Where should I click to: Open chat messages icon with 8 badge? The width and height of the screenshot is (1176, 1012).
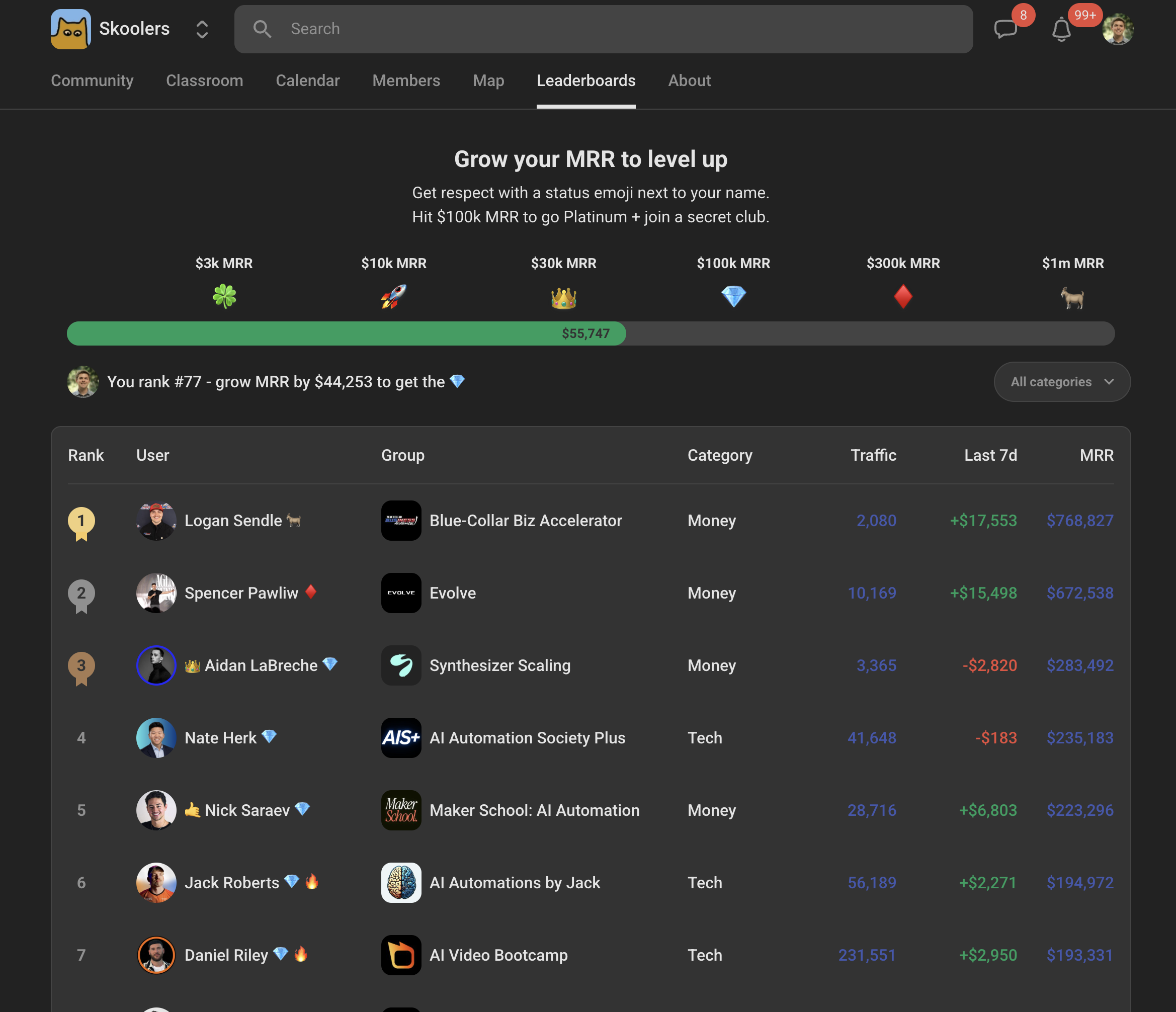tap(1005, 29)
